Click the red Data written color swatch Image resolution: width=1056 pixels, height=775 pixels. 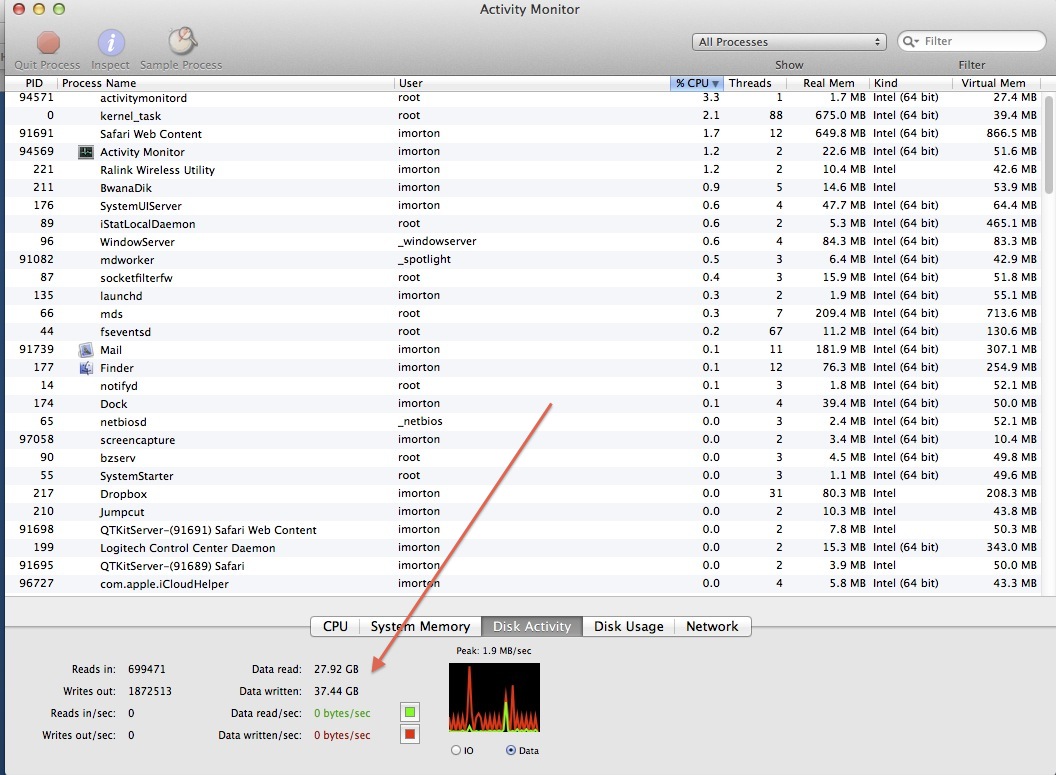[x=409, y=734]
